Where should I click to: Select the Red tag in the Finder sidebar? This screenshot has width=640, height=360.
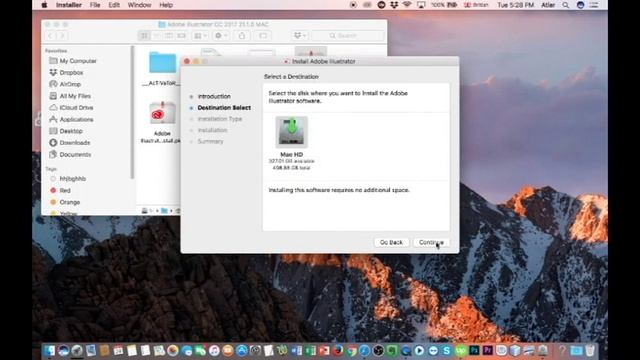(64, 191)
